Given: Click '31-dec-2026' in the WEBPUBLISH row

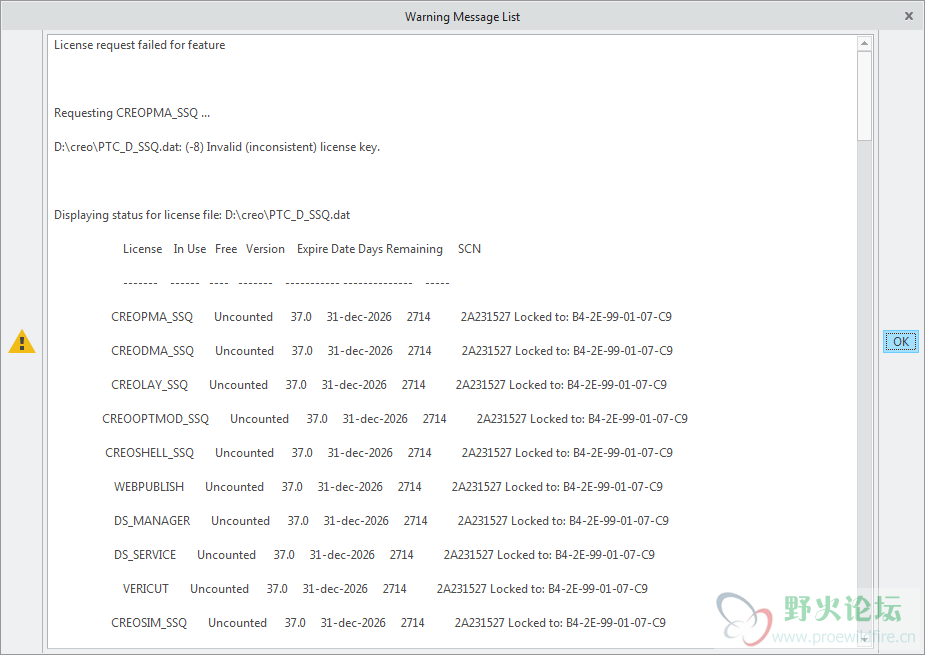Looking at the screenshot, I should [x=350, y=487].
